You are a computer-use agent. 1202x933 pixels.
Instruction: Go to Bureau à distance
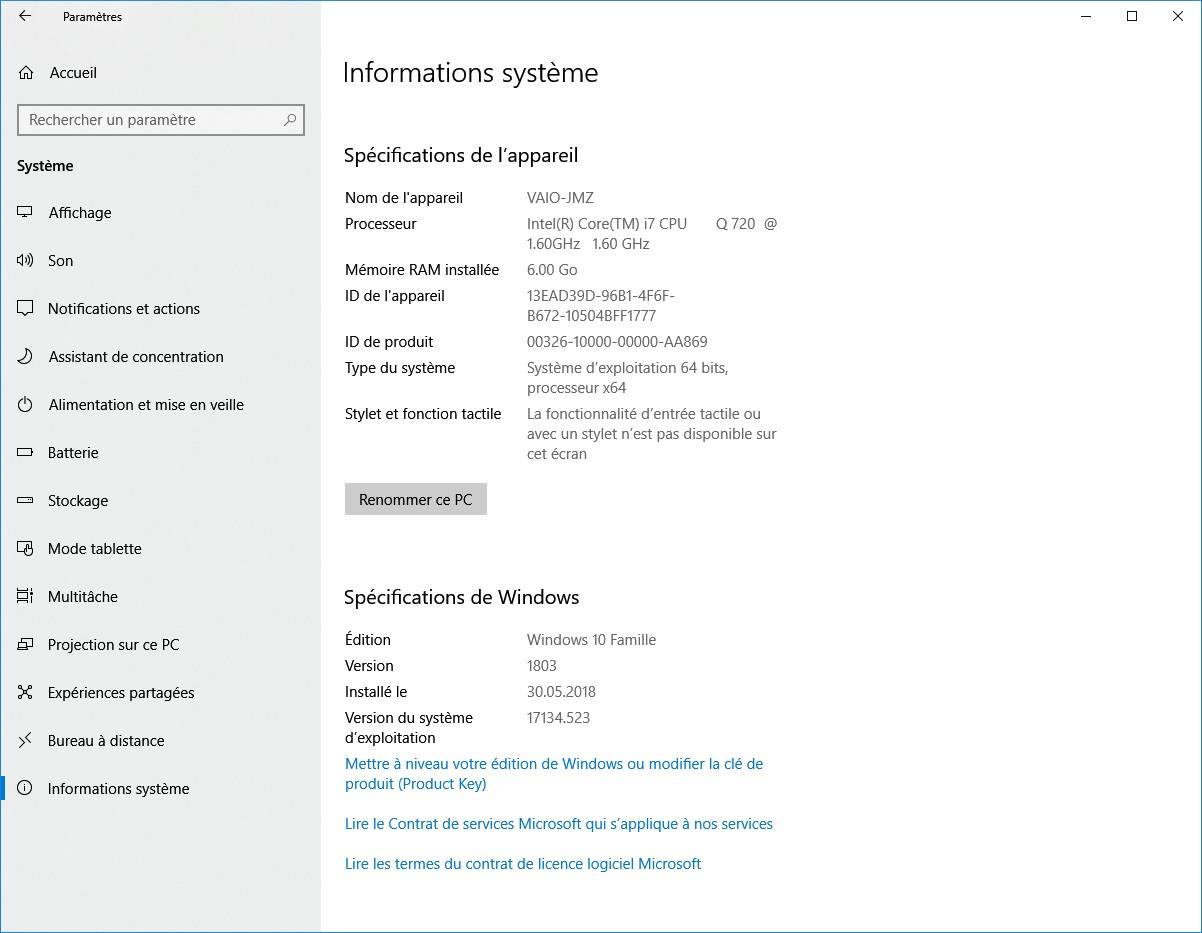tap(160, 741)
